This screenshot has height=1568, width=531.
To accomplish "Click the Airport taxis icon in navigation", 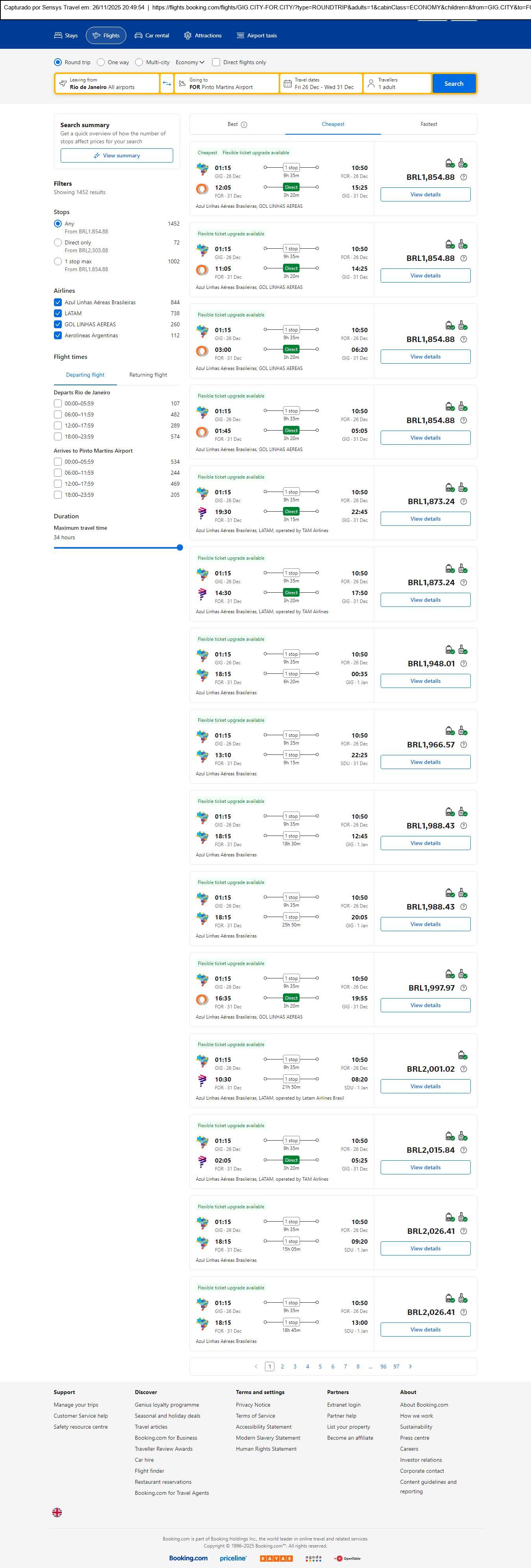I will click(x=241, y=36).
